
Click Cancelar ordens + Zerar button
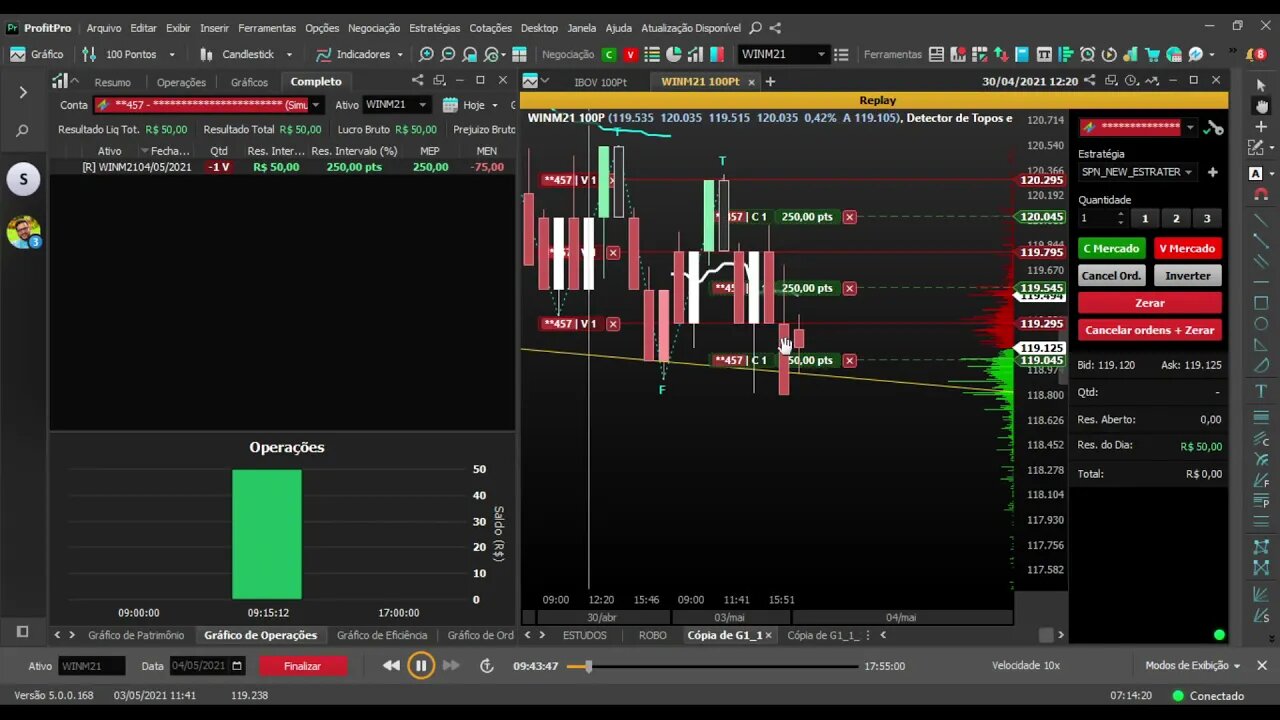1150,329
